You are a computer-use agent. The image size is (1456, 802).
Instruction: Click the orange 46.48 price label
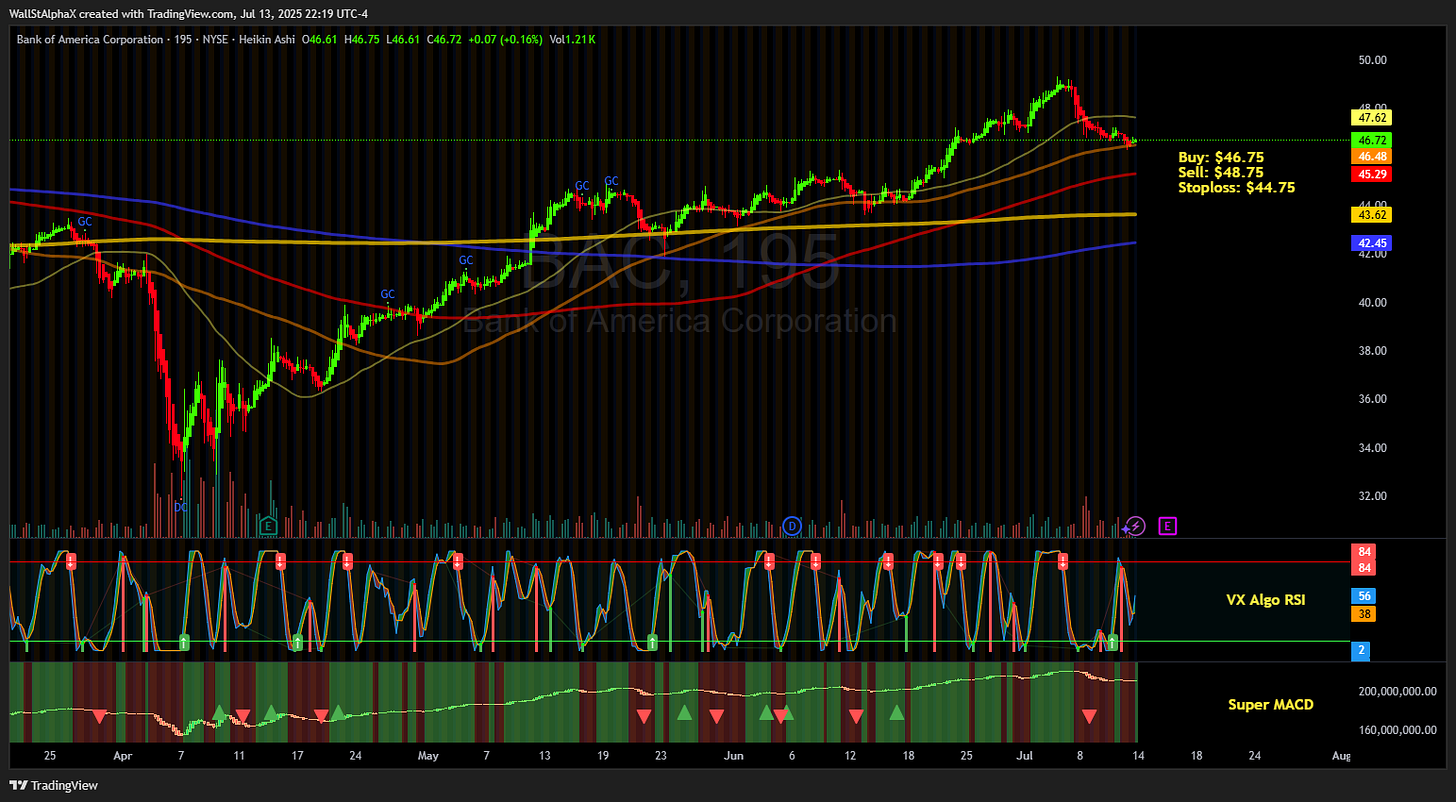click(x=1369, y=156)
